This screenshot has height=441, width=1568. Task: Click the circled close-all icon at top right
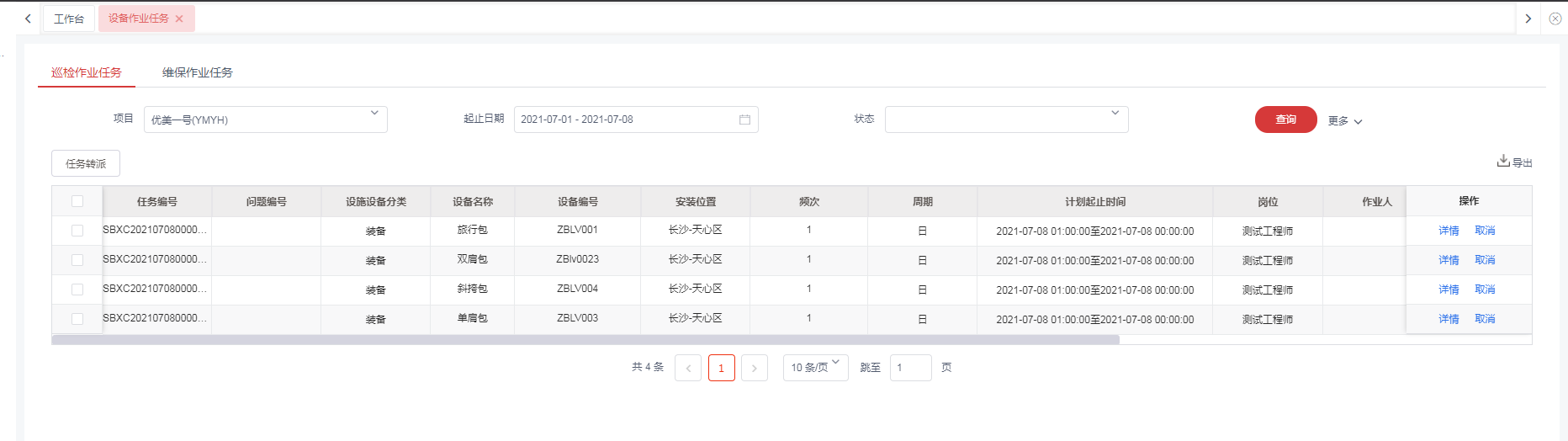click(x=1555, y=19)
